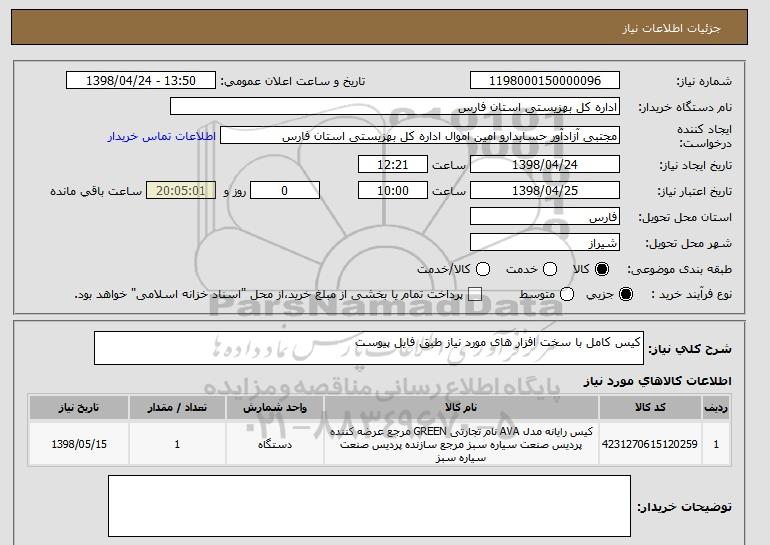Click the request creator name field
The width and height of the screenshot is (770, 545).
coord(418,135)
